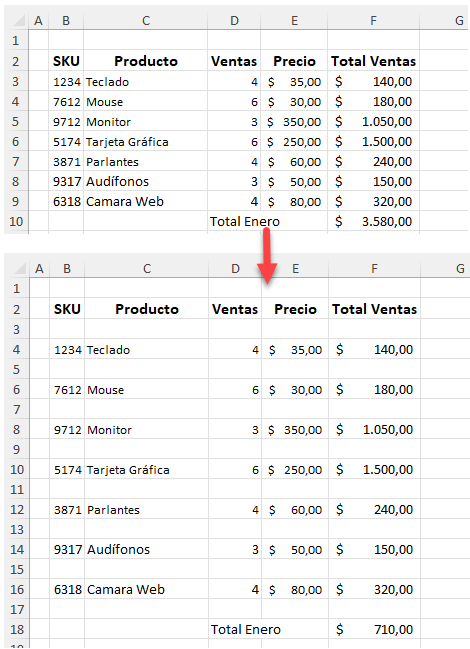Image resolution: width=470 pixels, height=649 pixels.
Task: Select empty row header 15
Action: 17,570
